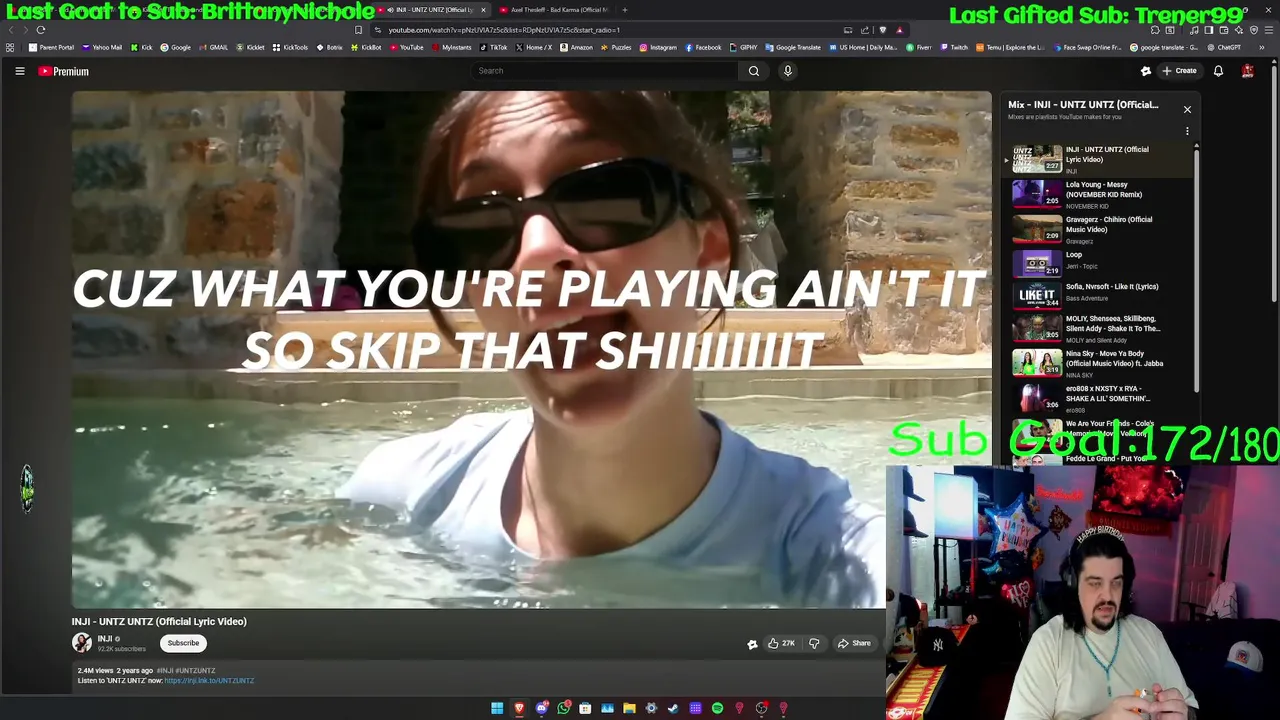Open the Fiverr bookmark
Image resolution: width=1280 pixels, height=720 pixels.
click(x=919, y=47)
